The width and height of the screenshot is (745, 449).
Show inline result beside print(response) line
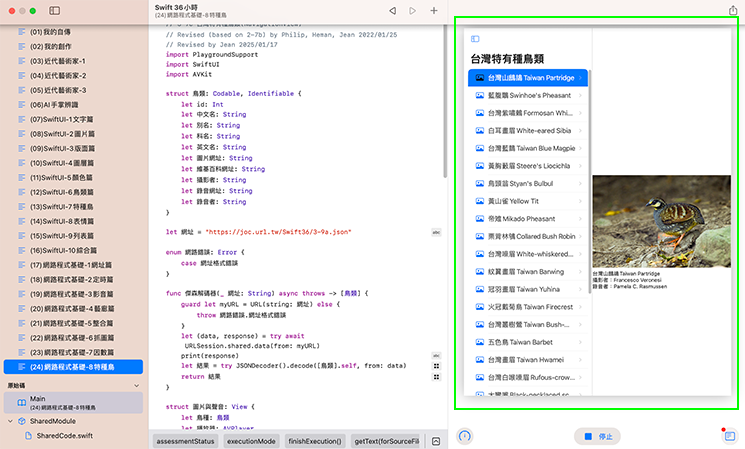(436, 355)
